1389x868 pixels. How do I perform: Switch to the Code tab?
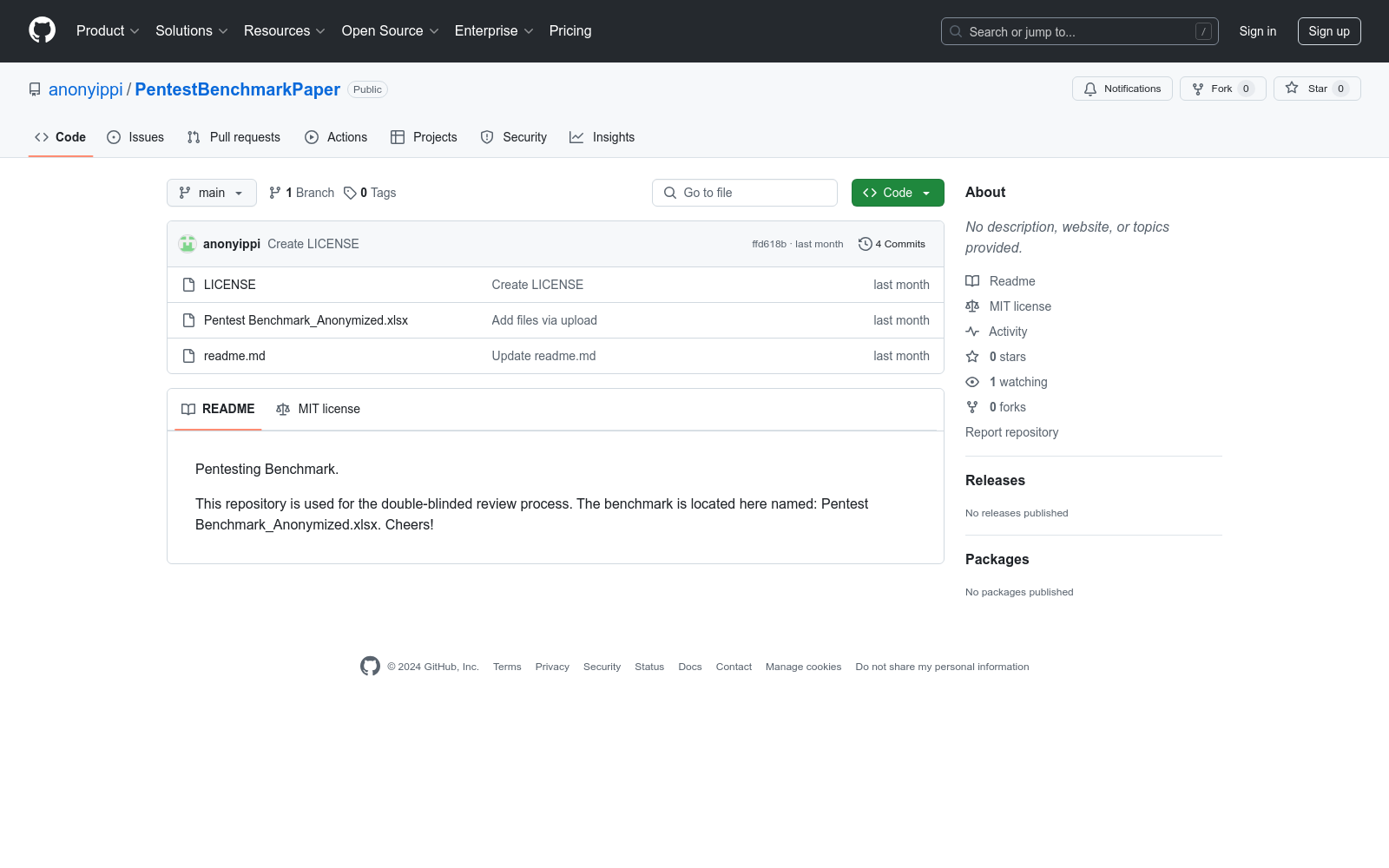[61, 137]
